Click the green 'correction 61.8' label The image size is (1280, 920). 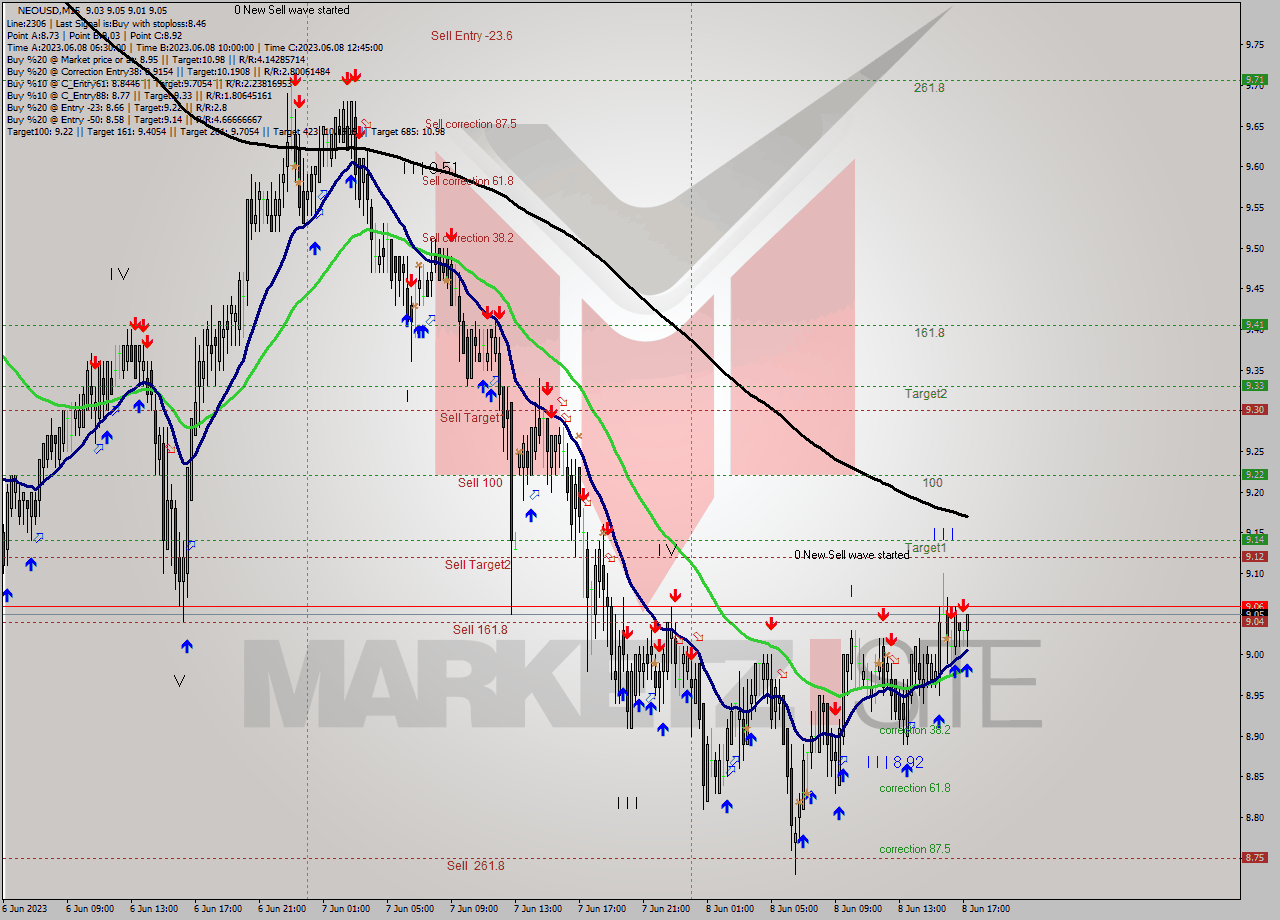915,788
